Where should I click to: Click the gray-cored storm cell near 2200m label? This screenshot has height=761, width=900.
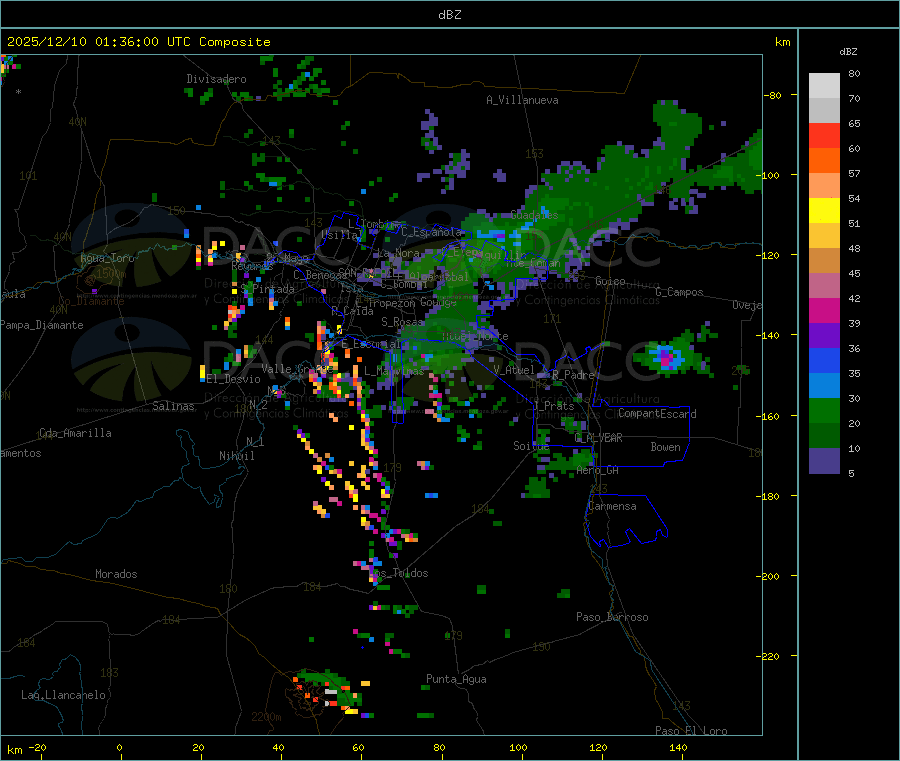328,693
